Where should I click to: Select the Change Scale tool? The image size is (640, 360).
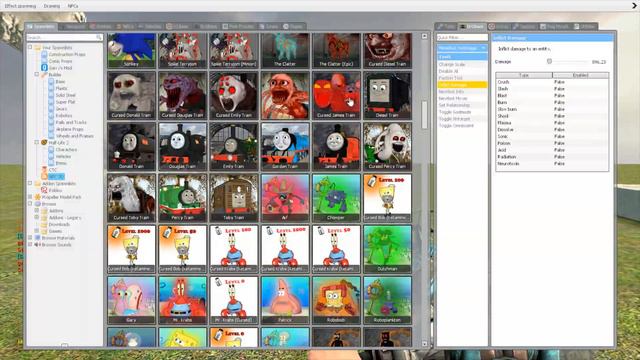coord(462,64)
